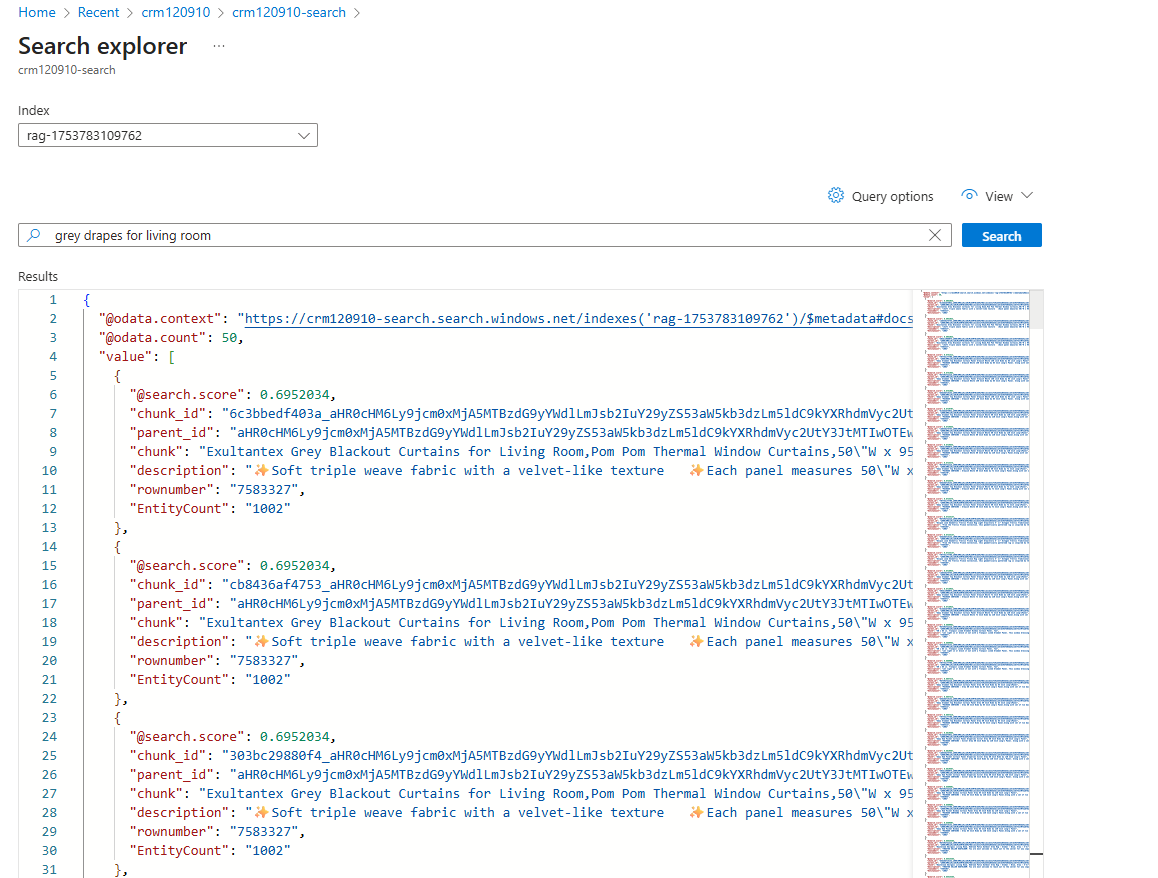Open the Index dropdown rag-1753783109762

[x=168, y=135]
